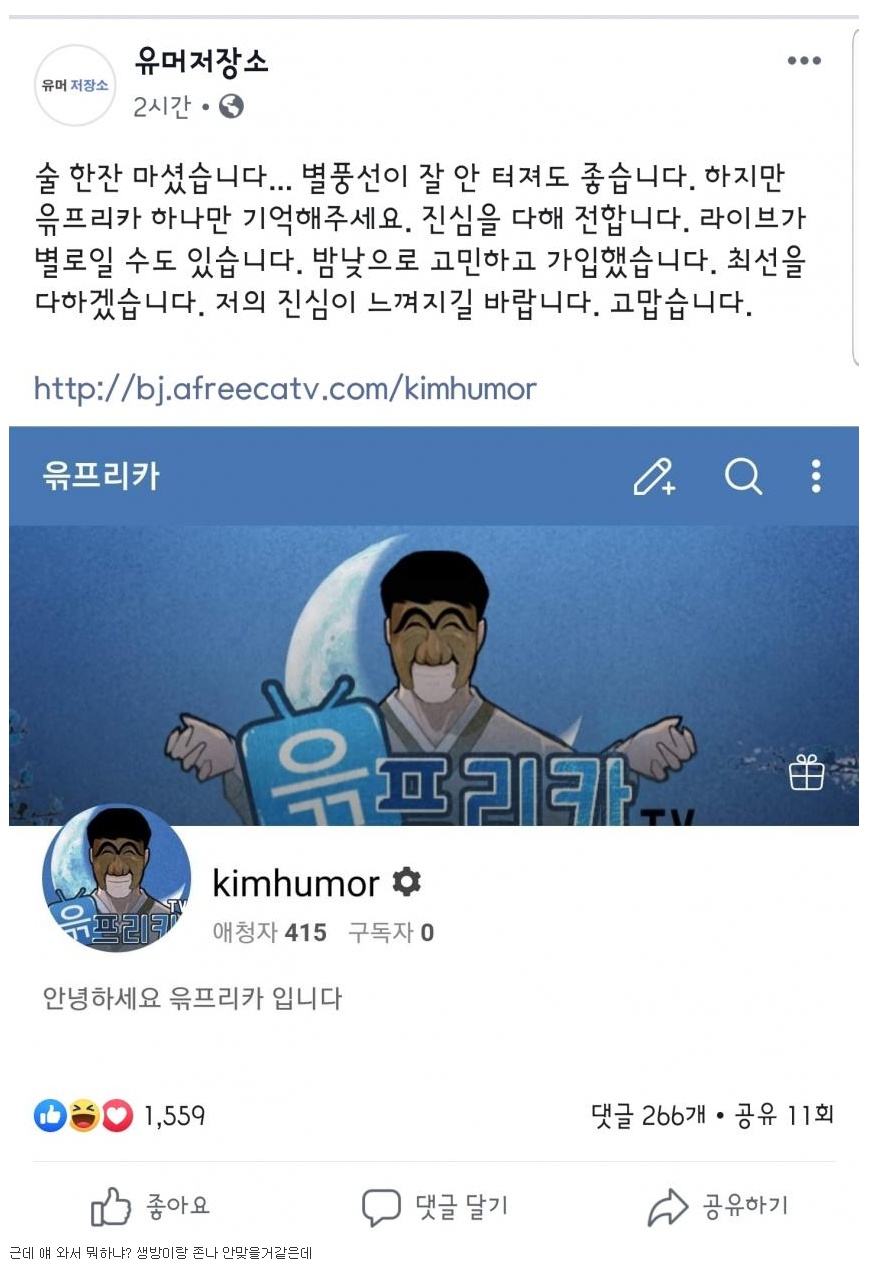Open the bj.afreecatv.com/kimhumor link

pyautogui.click(x=285, y=388)
